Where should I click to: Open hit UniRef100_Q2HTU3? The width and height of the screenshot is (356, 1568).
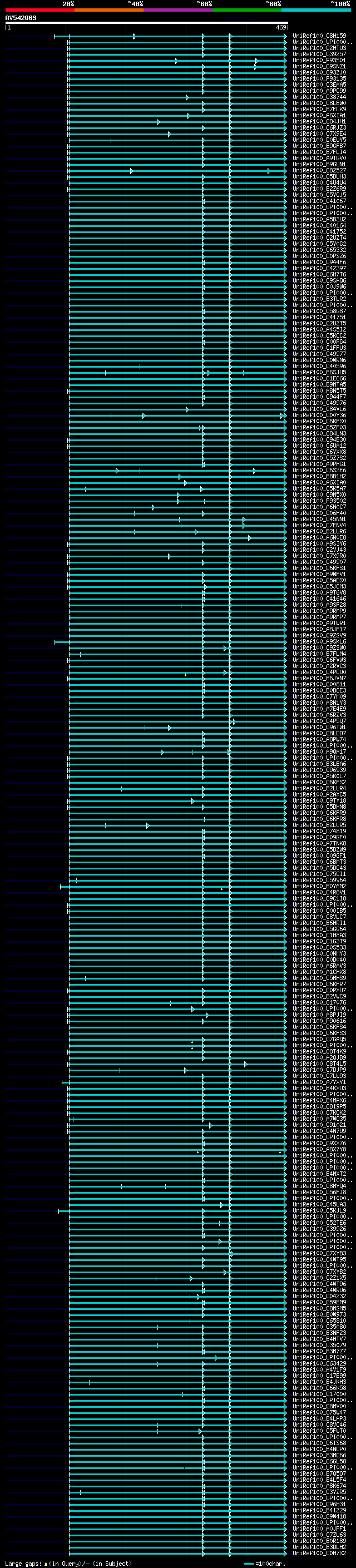[319, 48]
